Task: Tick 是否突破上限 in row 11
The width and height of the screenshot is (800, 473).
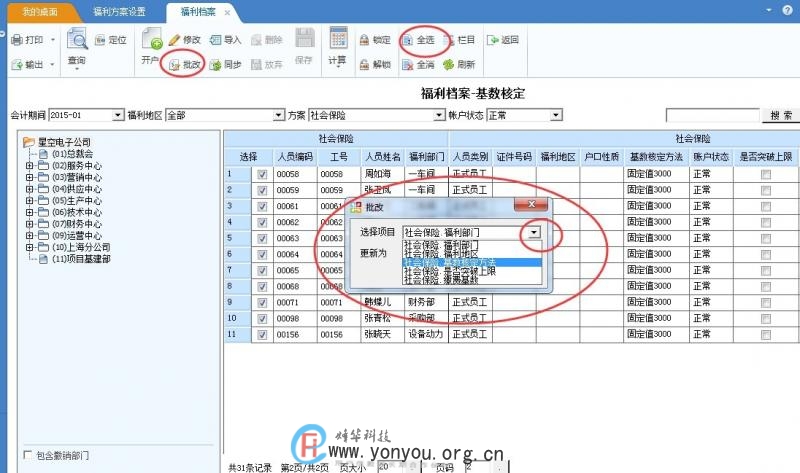Action: 766,335
